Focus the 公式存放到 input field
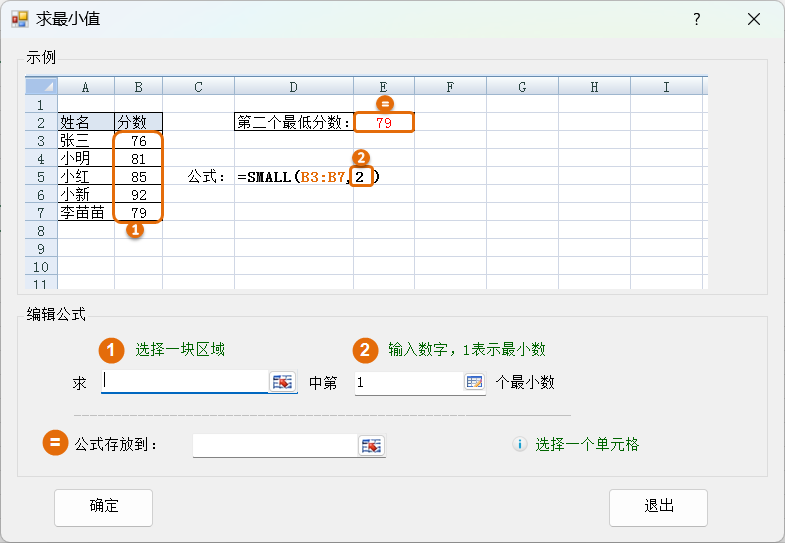785x543 pixels. pyautogui.click(x=274, y=445)
